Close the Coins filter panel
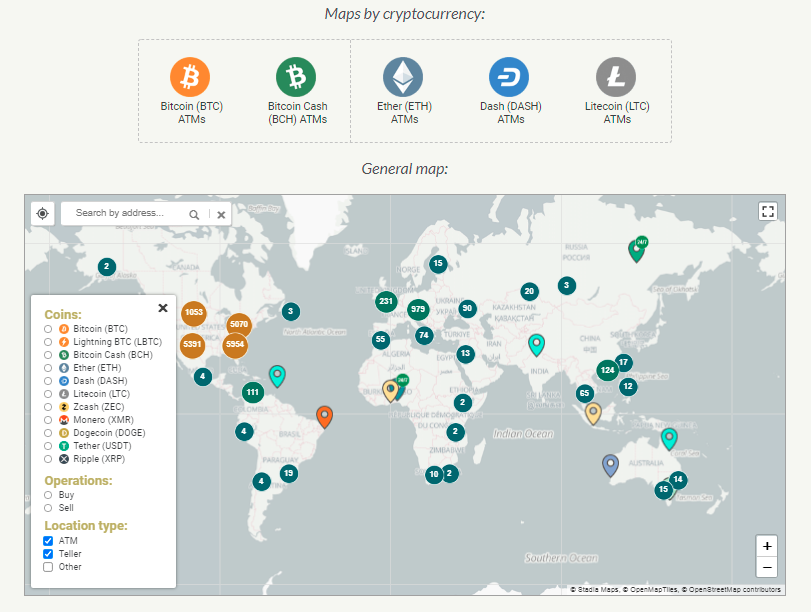The image size is (811, 612). 163,308
